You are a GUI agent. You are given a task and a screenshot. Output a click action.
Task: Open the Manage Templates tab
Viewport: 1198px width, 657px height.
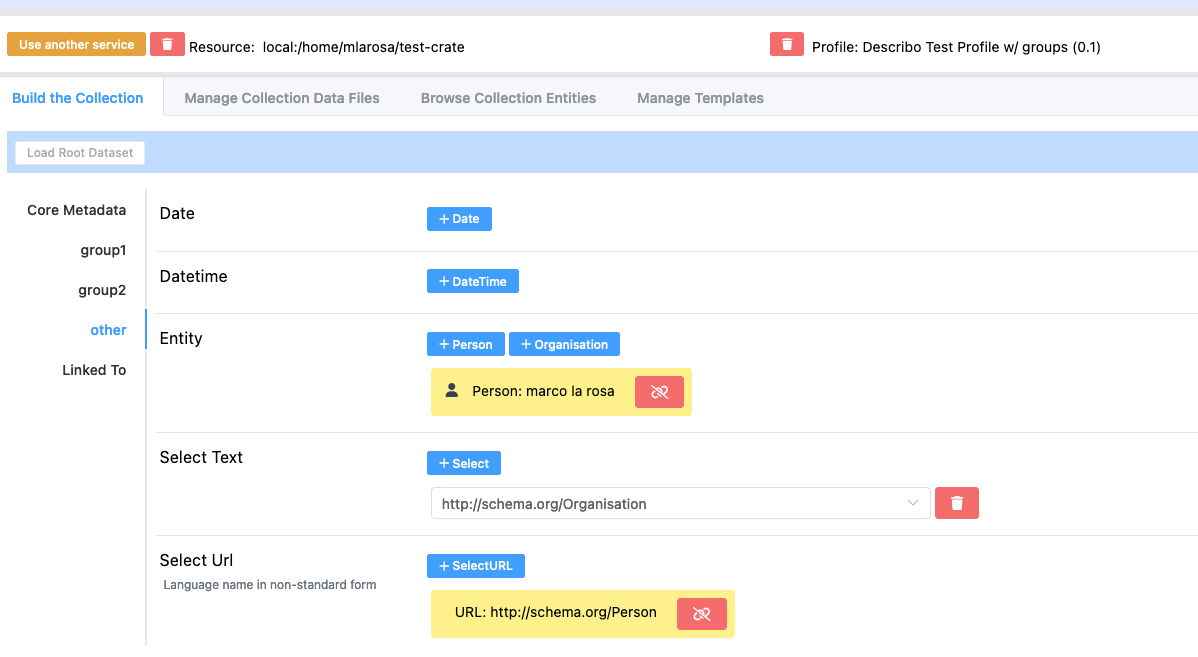click(x=701, y=98)
